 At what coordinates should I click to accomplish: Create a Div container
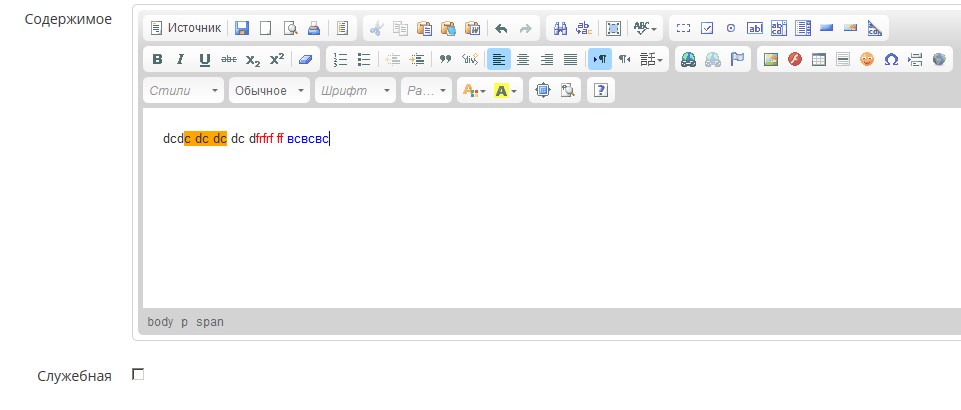pos(469,59)
